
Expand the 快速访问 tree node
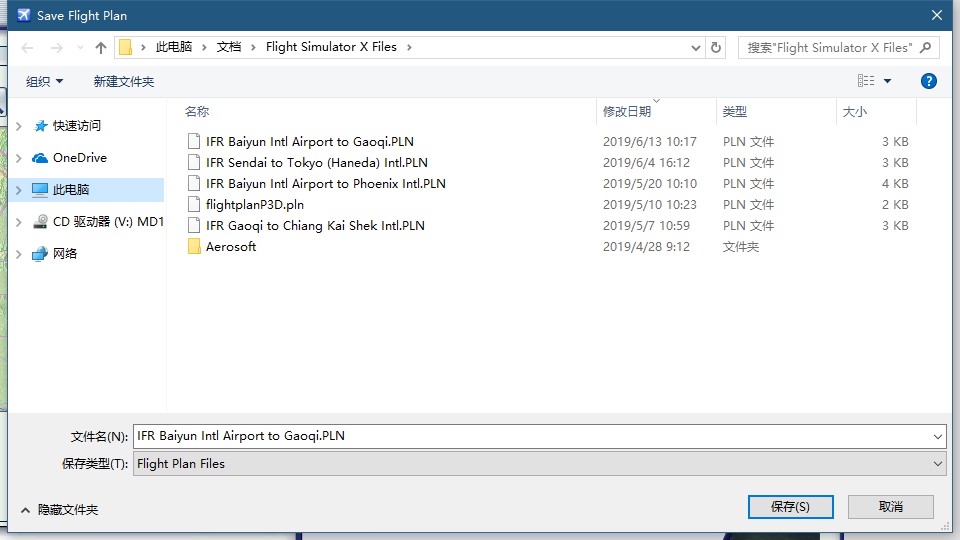[x=18, y=126]
